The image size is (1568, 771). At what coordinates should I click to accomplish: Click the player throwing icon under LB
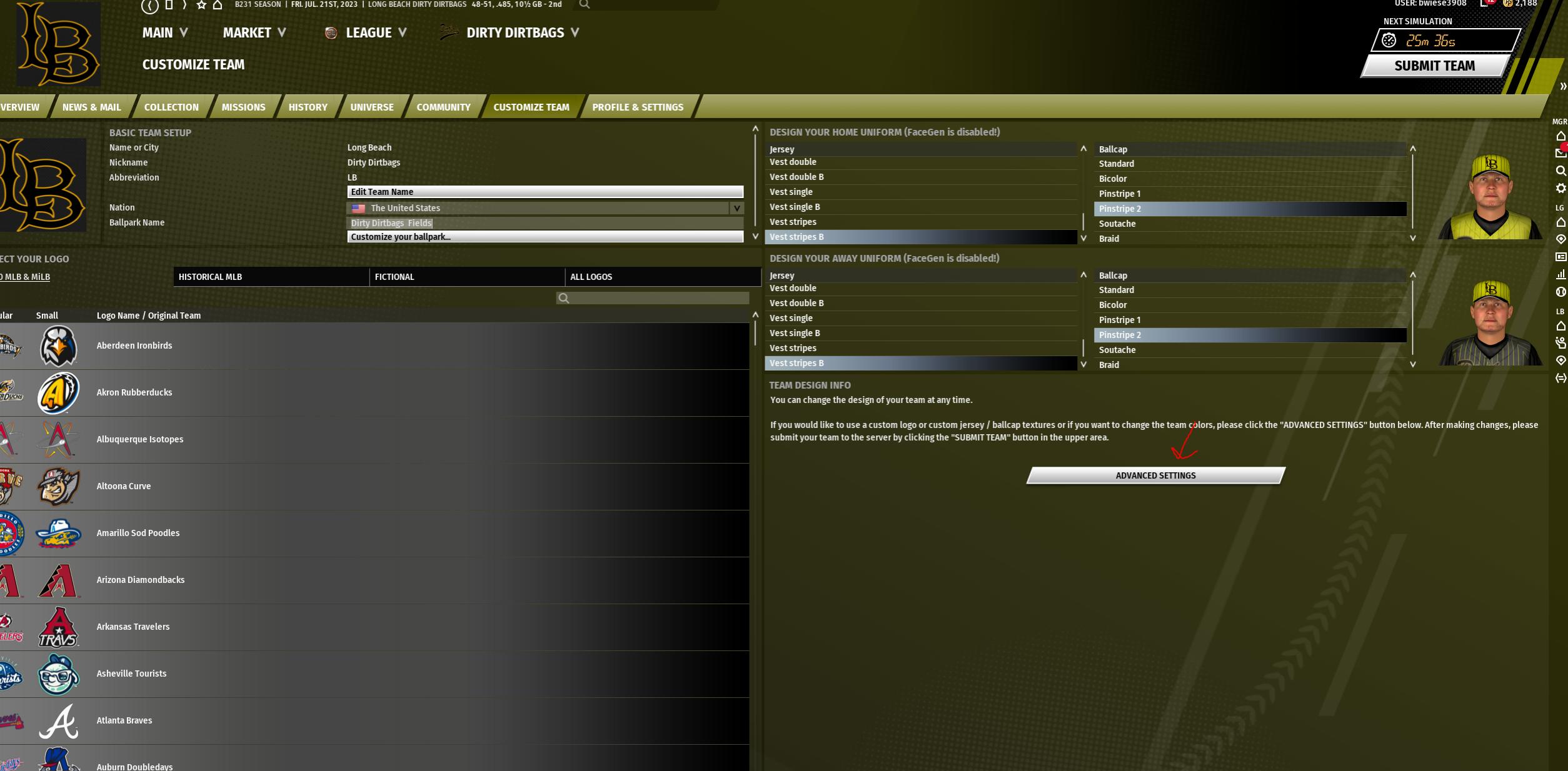click(x=1560, y=342)
